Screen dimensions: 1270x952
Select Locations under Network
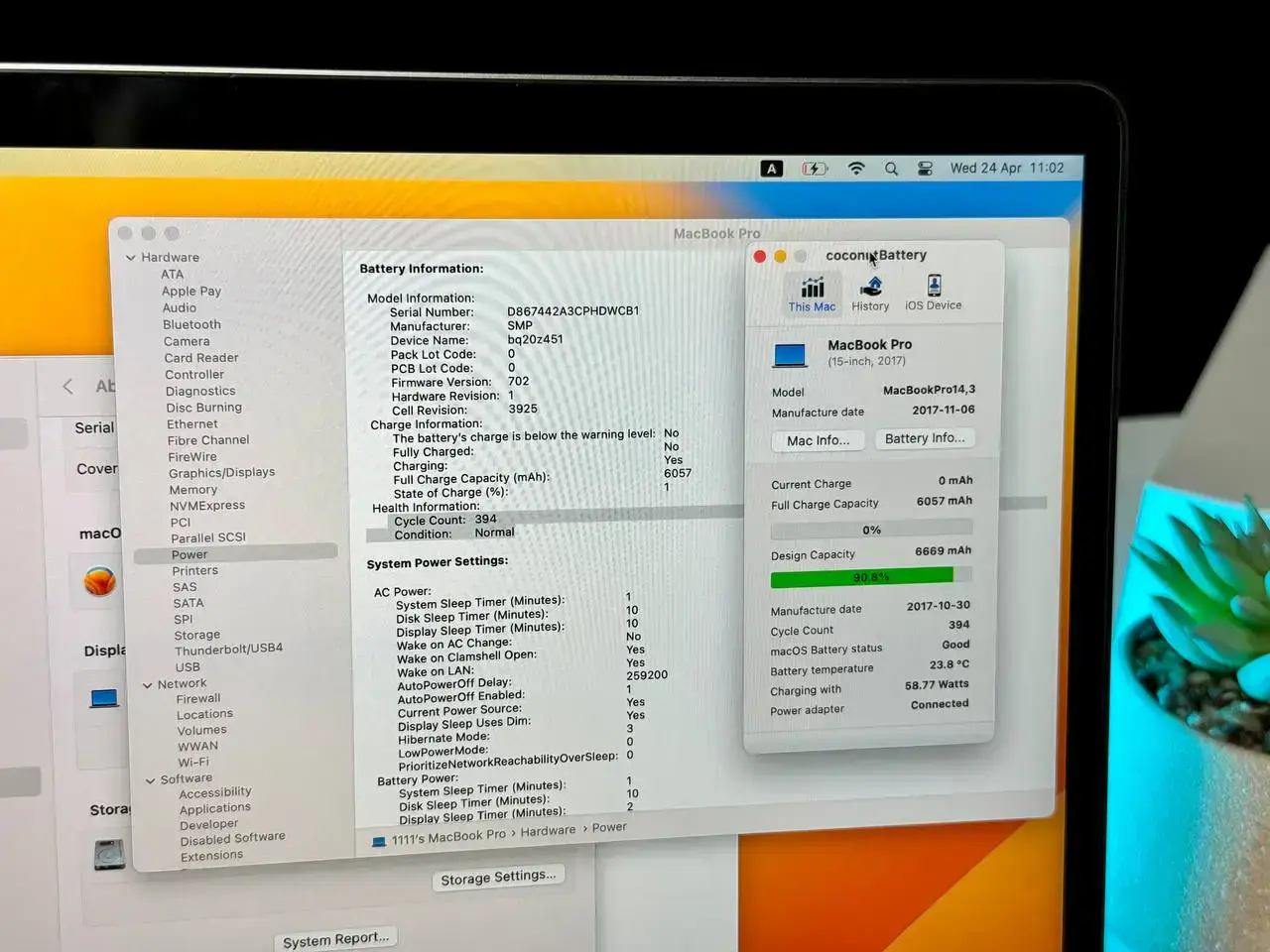click(205, 715)
